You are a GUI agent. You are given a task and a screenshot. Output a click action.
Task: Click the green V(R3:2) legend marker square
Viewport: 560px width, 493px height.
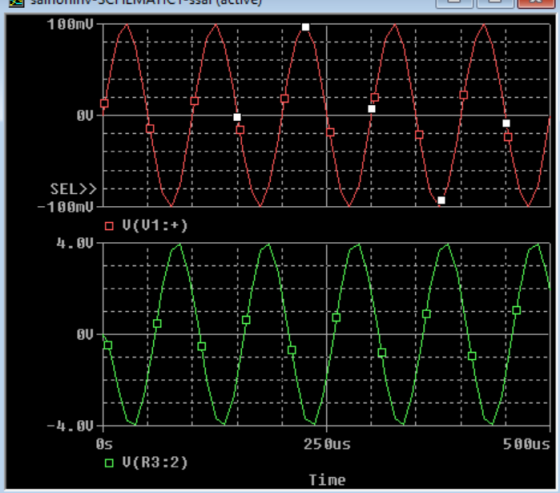(x=109, y=463)
